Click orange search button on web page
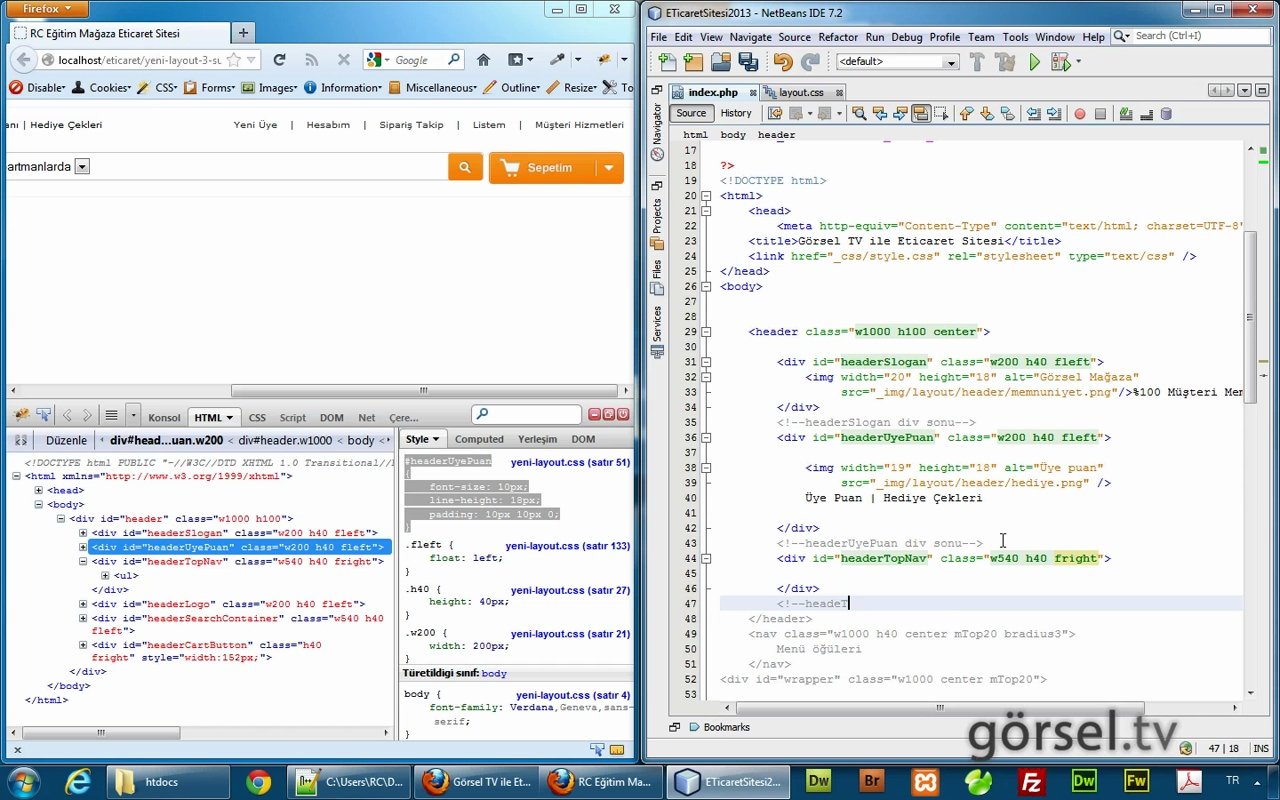Screen dimensions: 1280x800 [465, 167]
